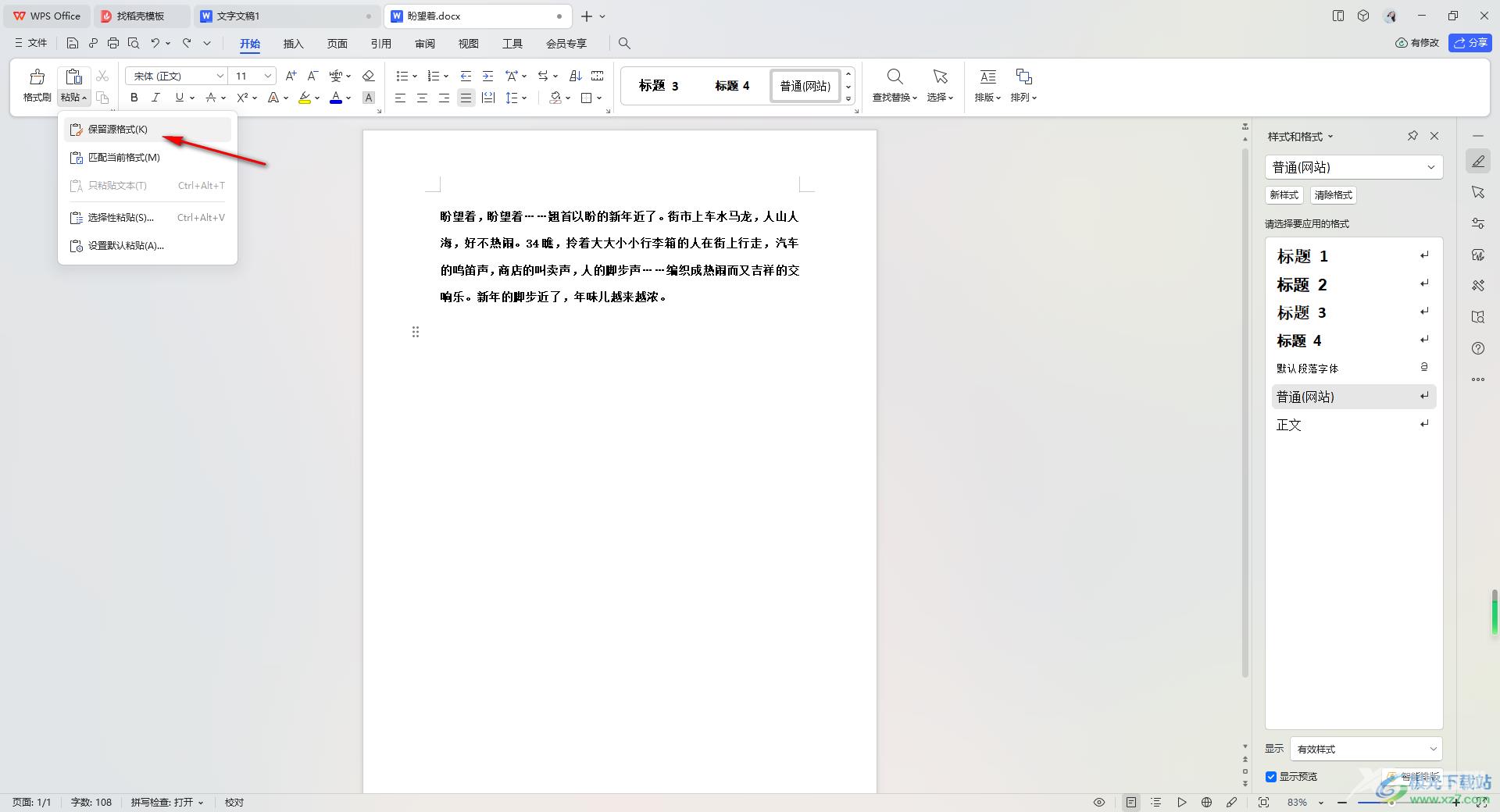Click the 清除格式 button
Viewport: 1500px width, 812px height.
pos(1333,195)
